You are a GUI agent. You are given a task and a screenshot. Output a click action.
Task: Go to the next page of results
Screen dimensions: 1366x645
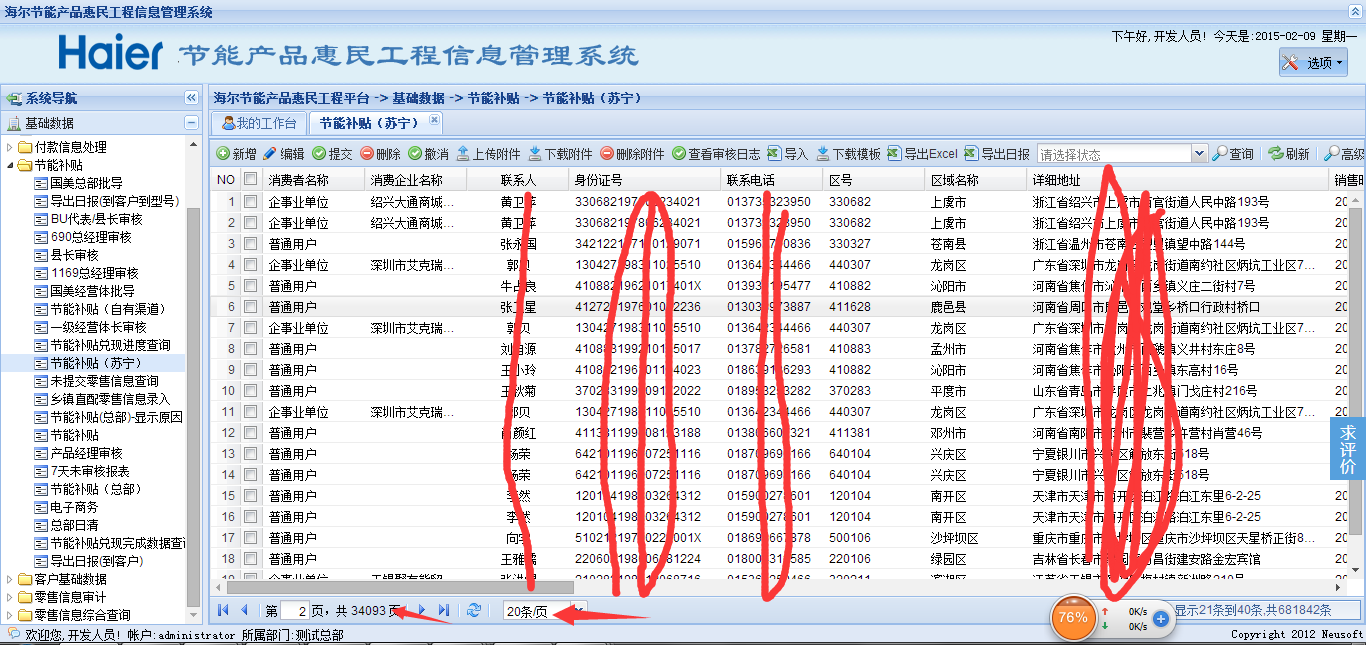(x=421, y=610)
